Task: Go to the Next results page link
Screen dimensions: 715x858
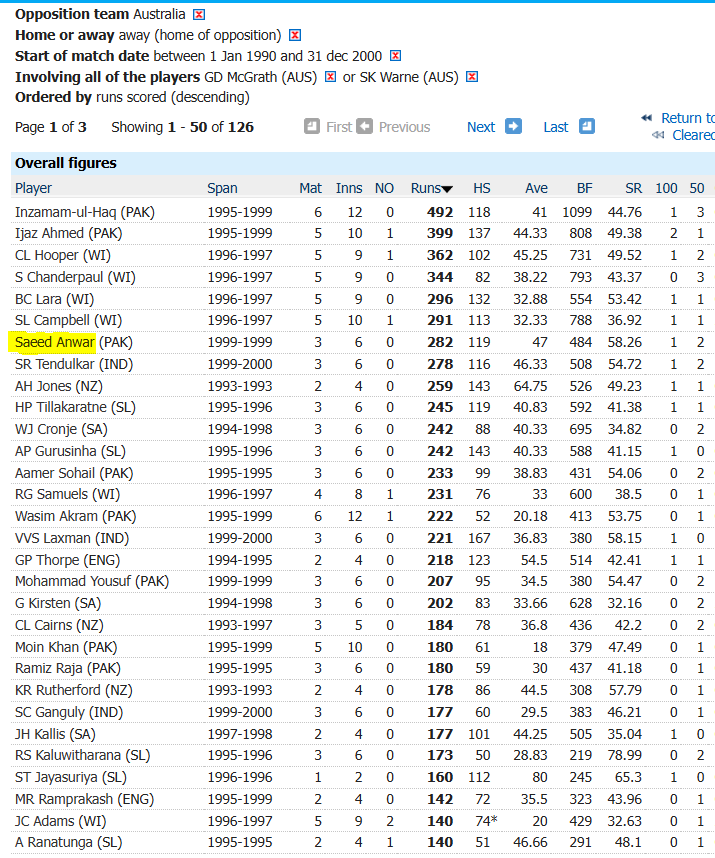Action: (481, 127)
